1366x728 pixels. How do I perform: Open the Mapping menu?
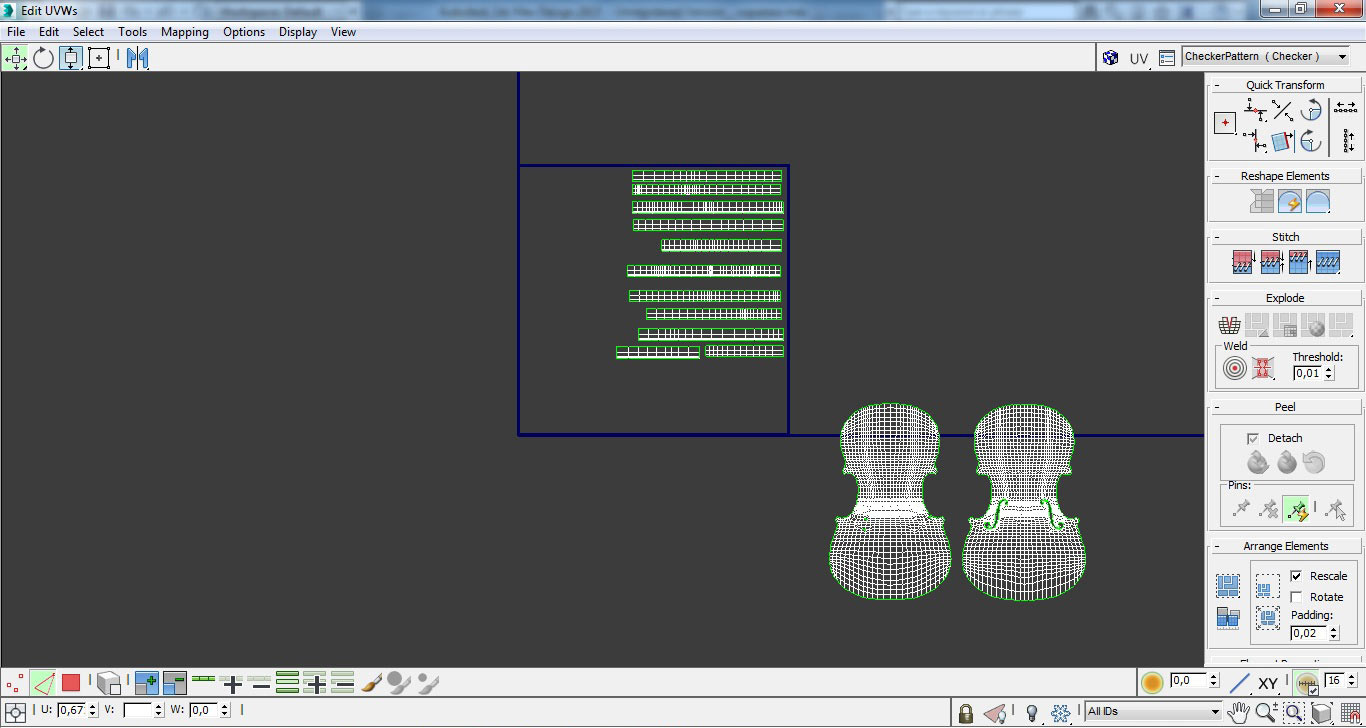[x=184, y=32]
